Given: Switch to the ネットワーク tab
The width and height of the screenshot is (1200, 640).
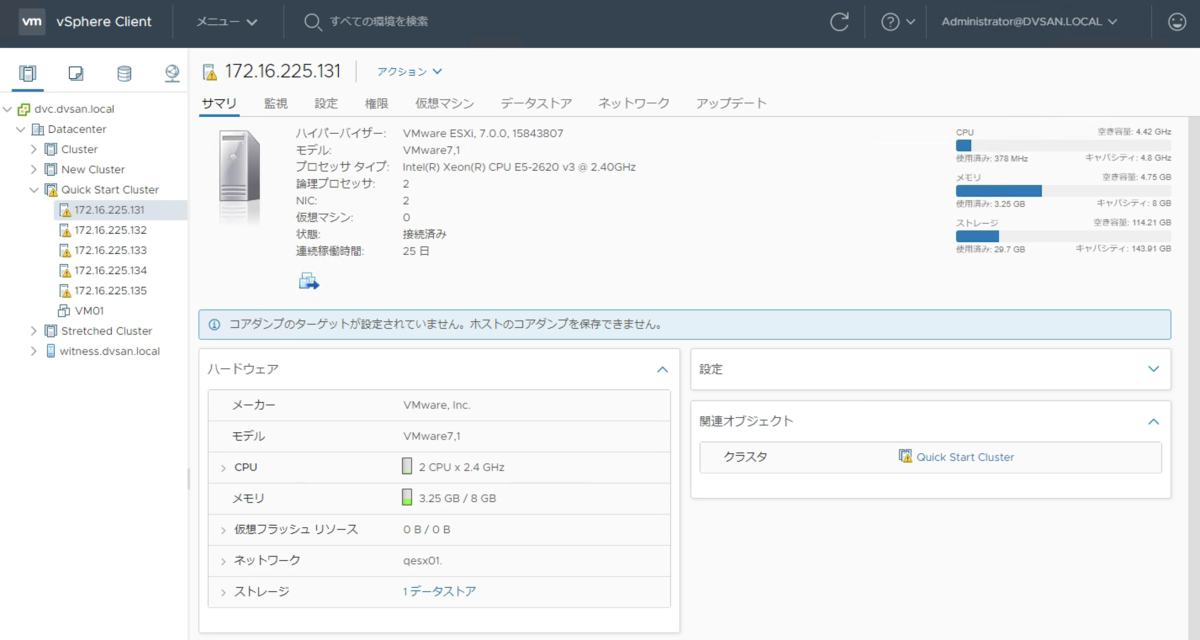Looking at the screenshot, I should click(634, 103).
